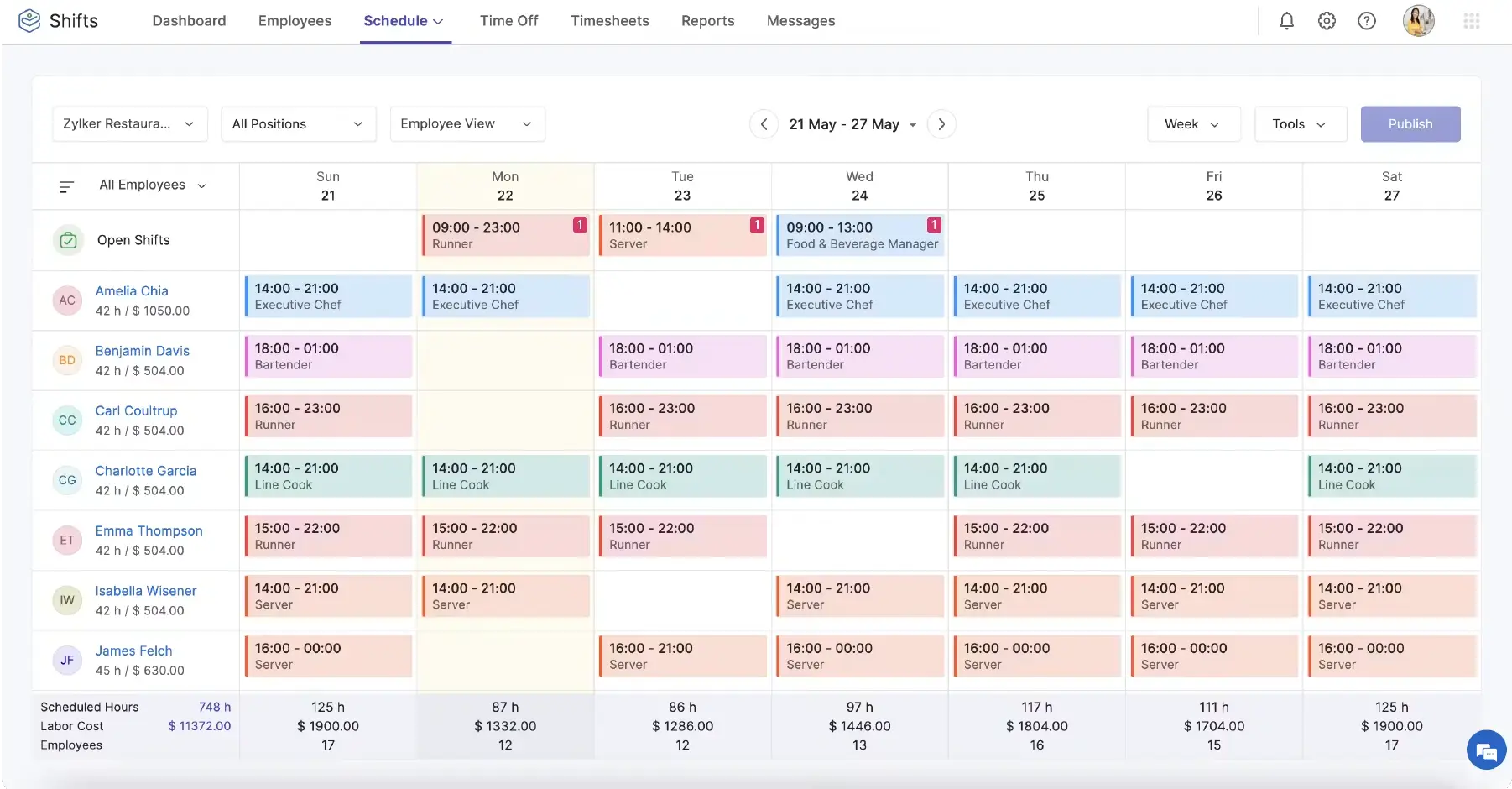Open Carl Coultrup's employee link
1512x789 pixels.
(136, 411)
